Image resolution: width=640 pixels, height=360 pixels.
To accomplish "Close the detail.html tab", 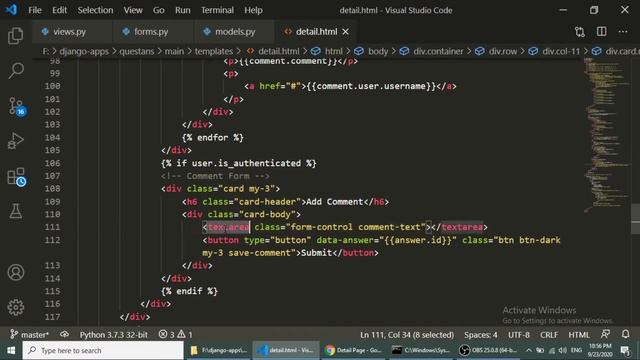I will click(345, 31).
